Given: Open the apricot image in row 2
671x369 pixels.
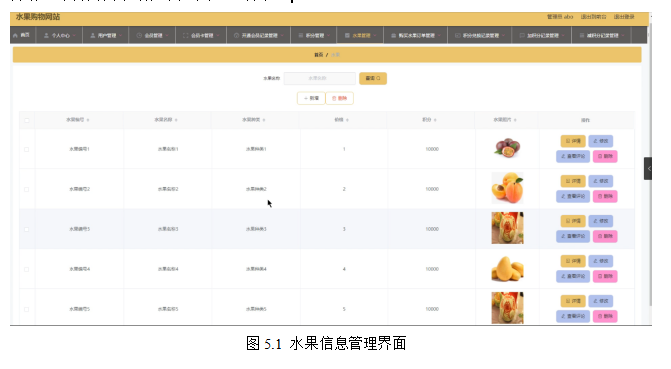Looking at the screenshot, I should [x=507, y=188].
